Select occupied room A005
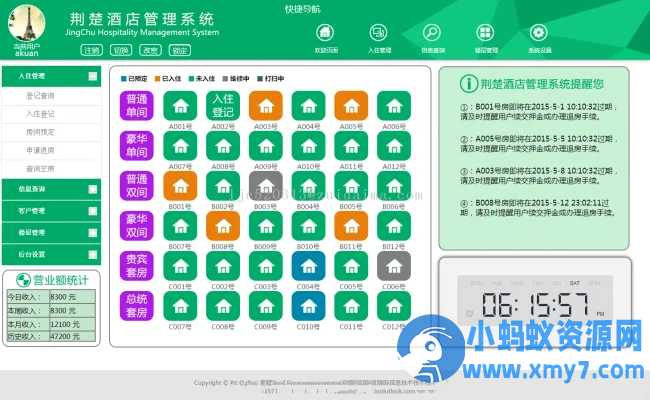Screen dimensions: 650x400 coord(351,106)
